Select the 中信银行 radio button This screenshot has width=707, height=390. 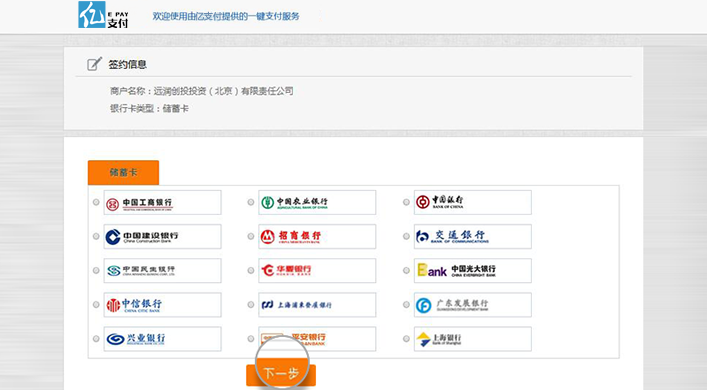(96, 305)
